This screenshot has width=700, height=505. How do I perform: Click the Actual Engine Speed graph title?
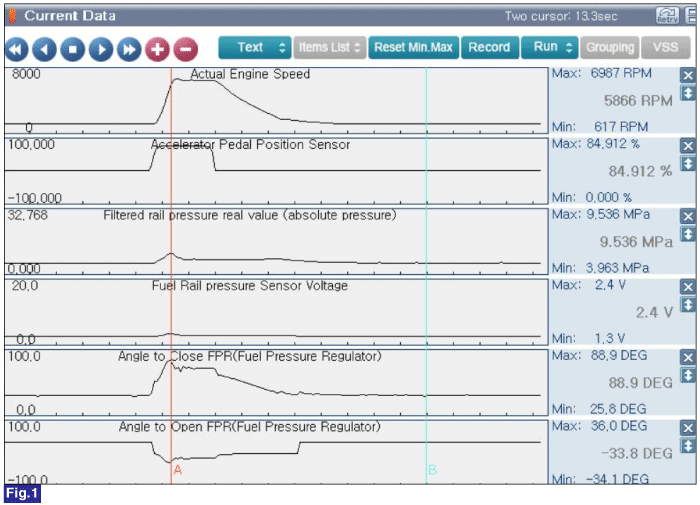coord(250,74)
